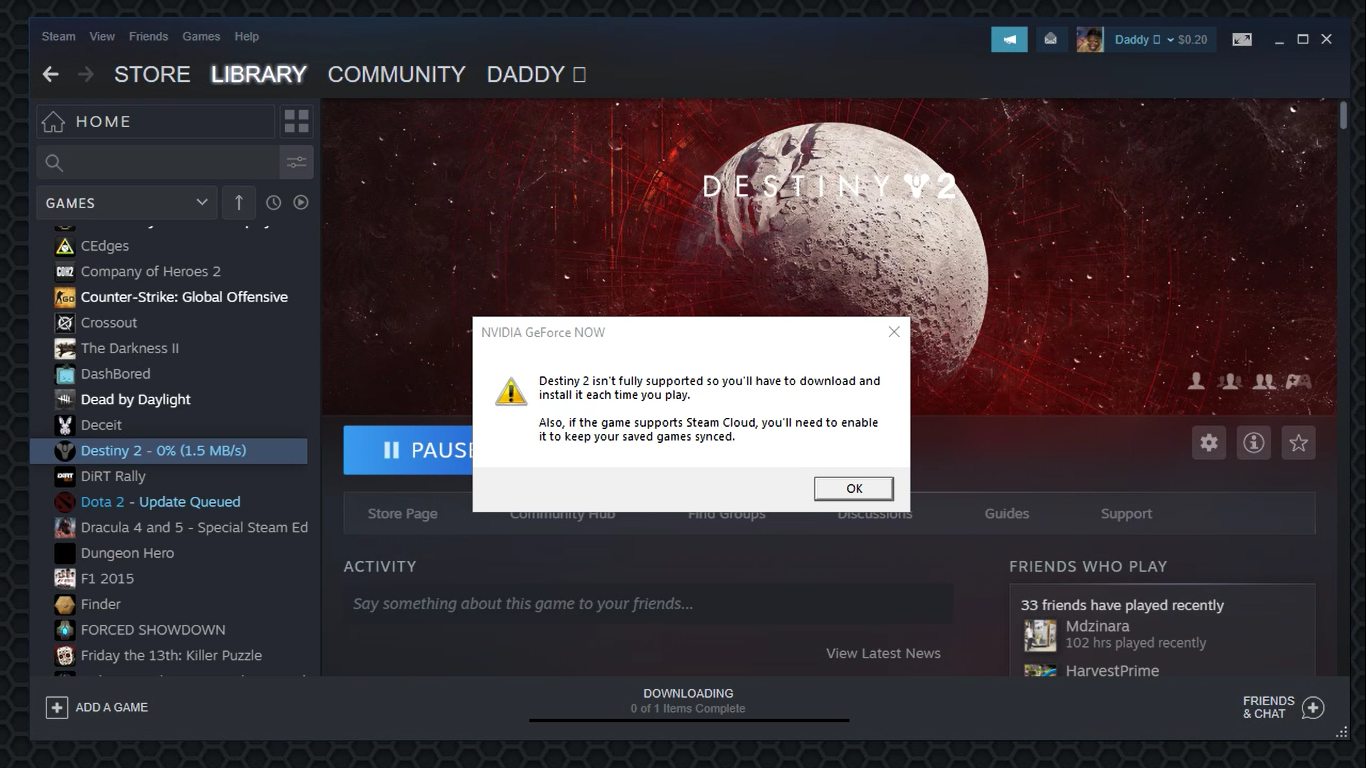The height and width of the screenshot is (768, 1366).
Task: Go to library HOME
Action: 156,122
